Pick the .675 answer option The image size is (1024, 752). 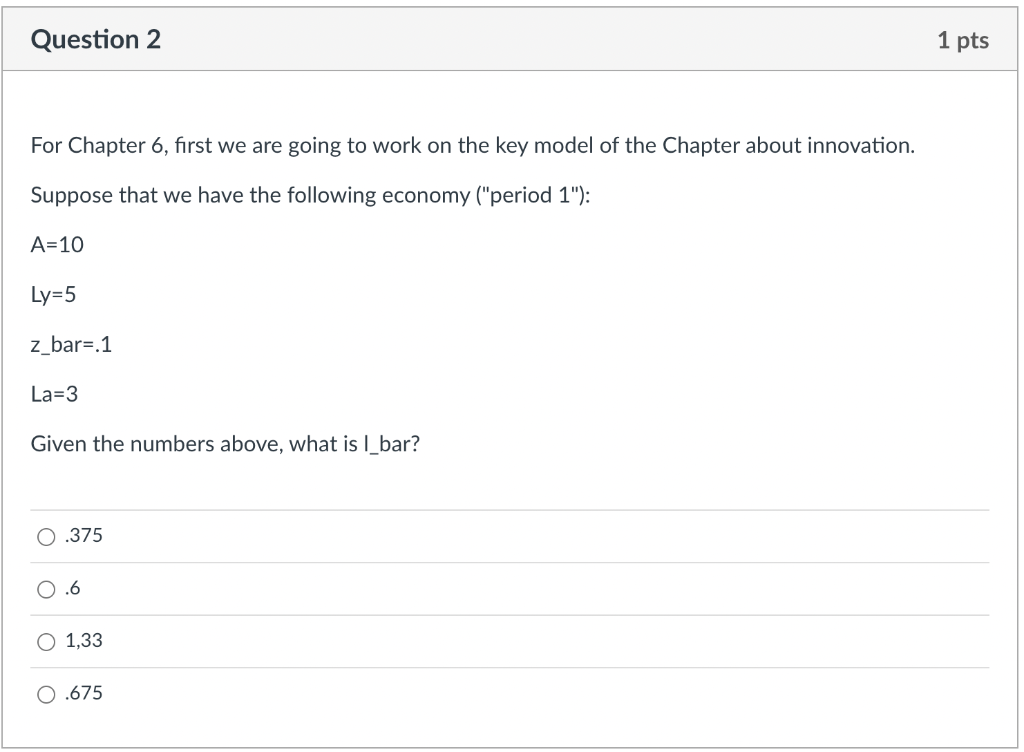click(46, 693)
